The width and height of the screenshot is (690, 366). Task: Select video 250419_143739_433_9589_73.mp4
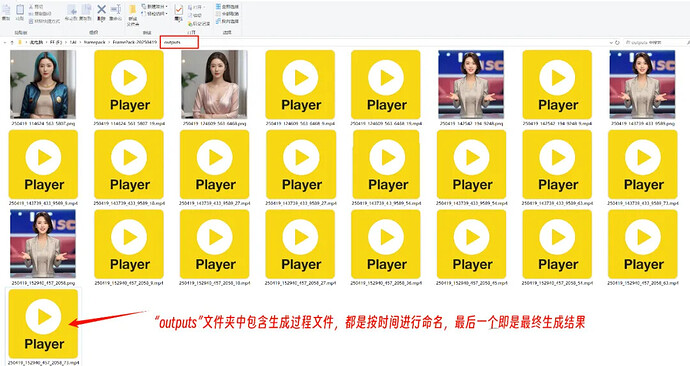642,168
